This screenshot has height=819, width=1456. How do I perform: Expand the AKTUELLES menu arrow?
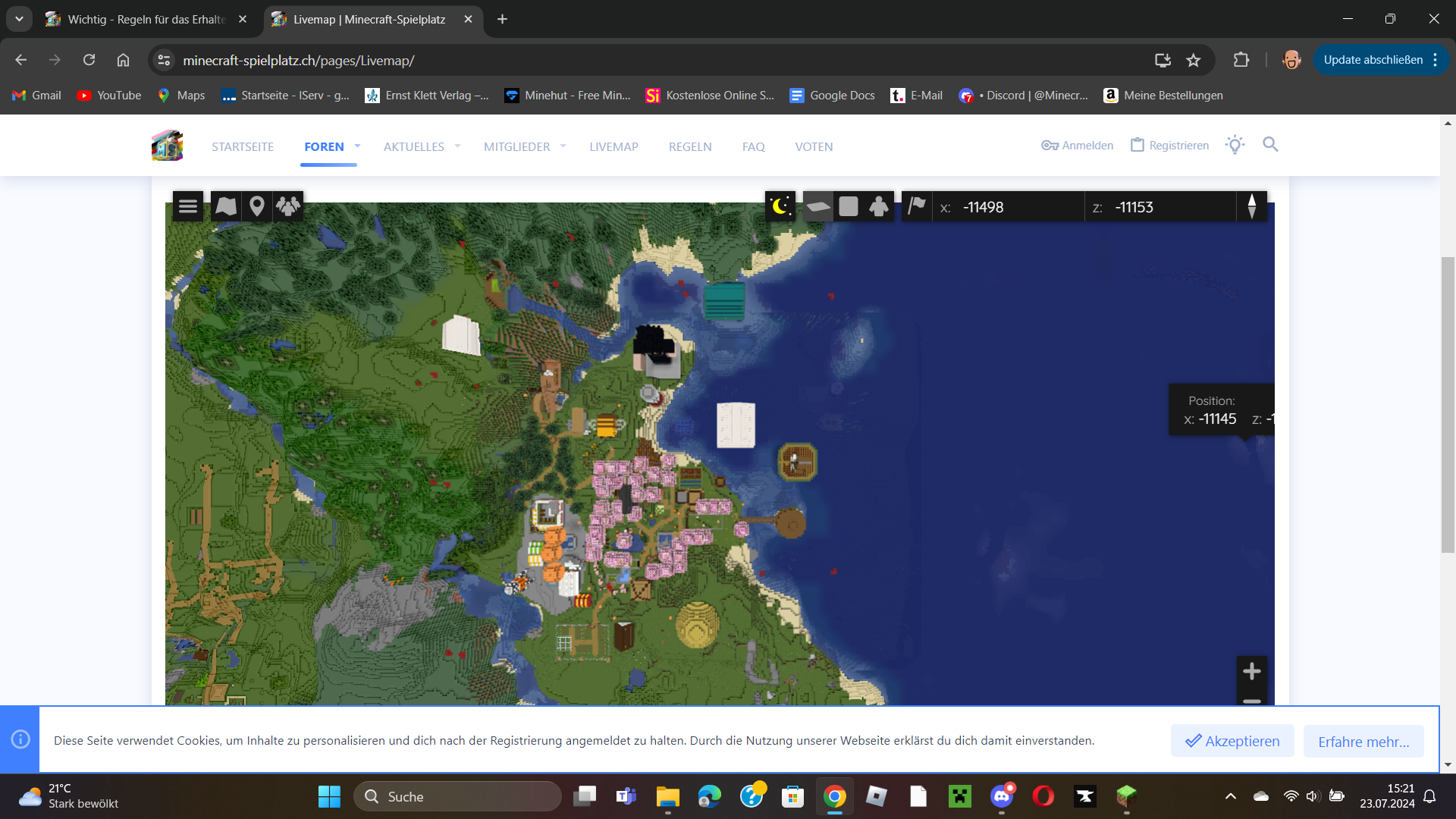click(x=457, y=146)
